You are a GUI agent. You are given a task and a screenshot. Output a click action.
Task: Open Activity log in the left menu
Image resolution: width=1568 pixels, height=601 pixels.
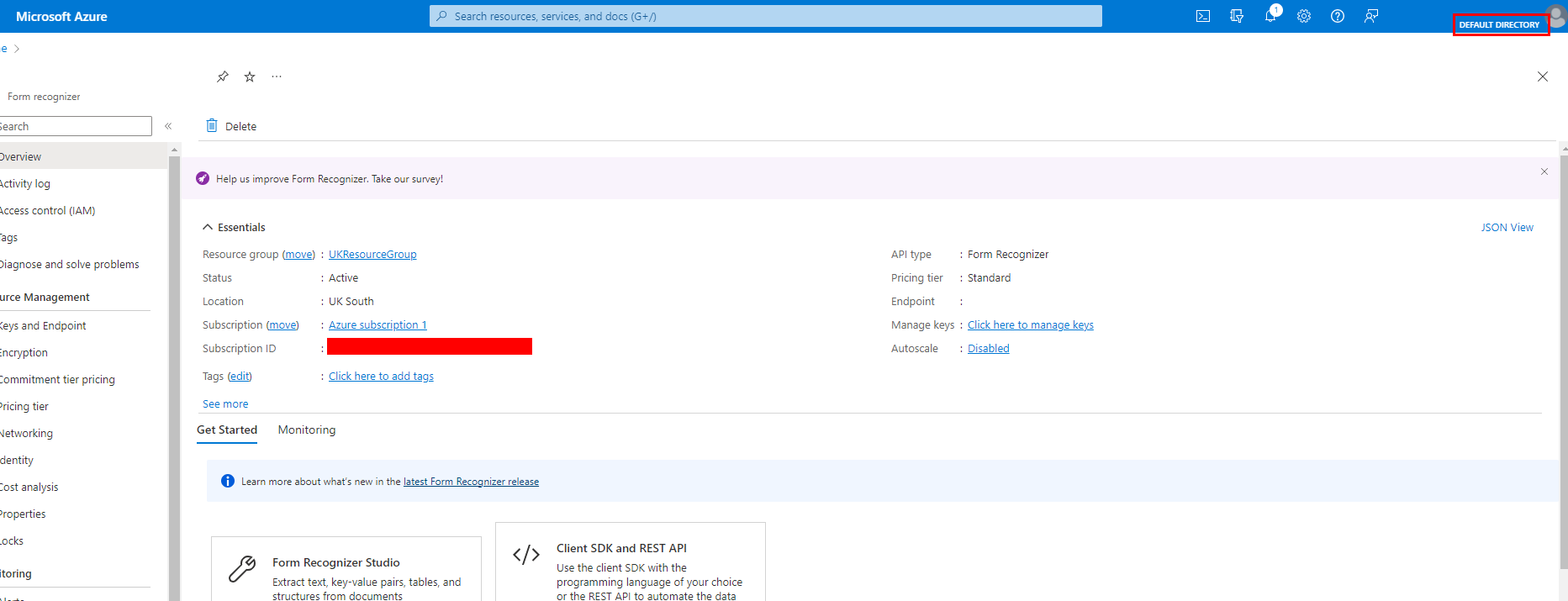click(x=84, y=183)
